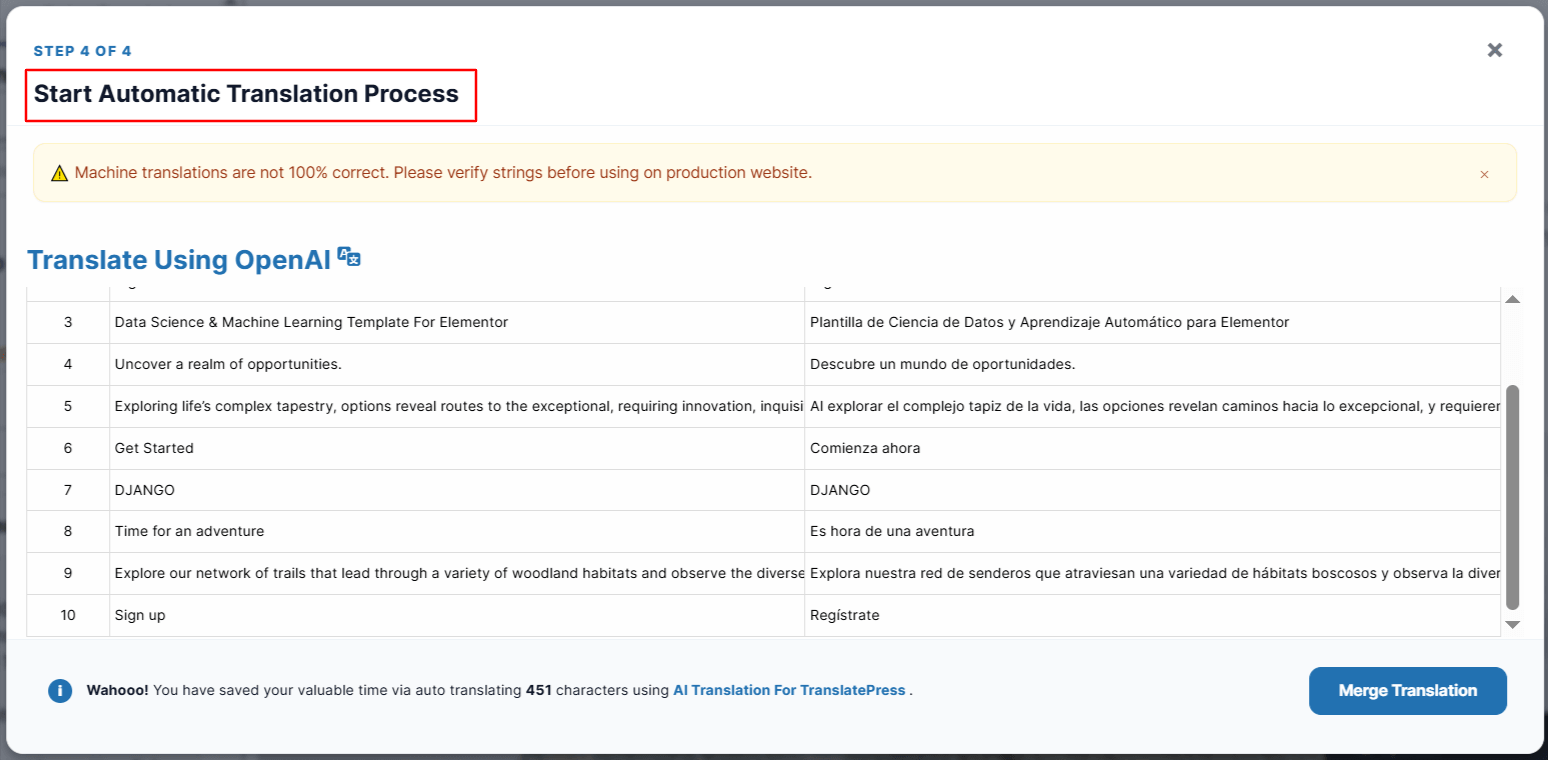Screen dimensions: 1548x760
Task: Click the yellow warning triangle icon
Action: [59, 173]
